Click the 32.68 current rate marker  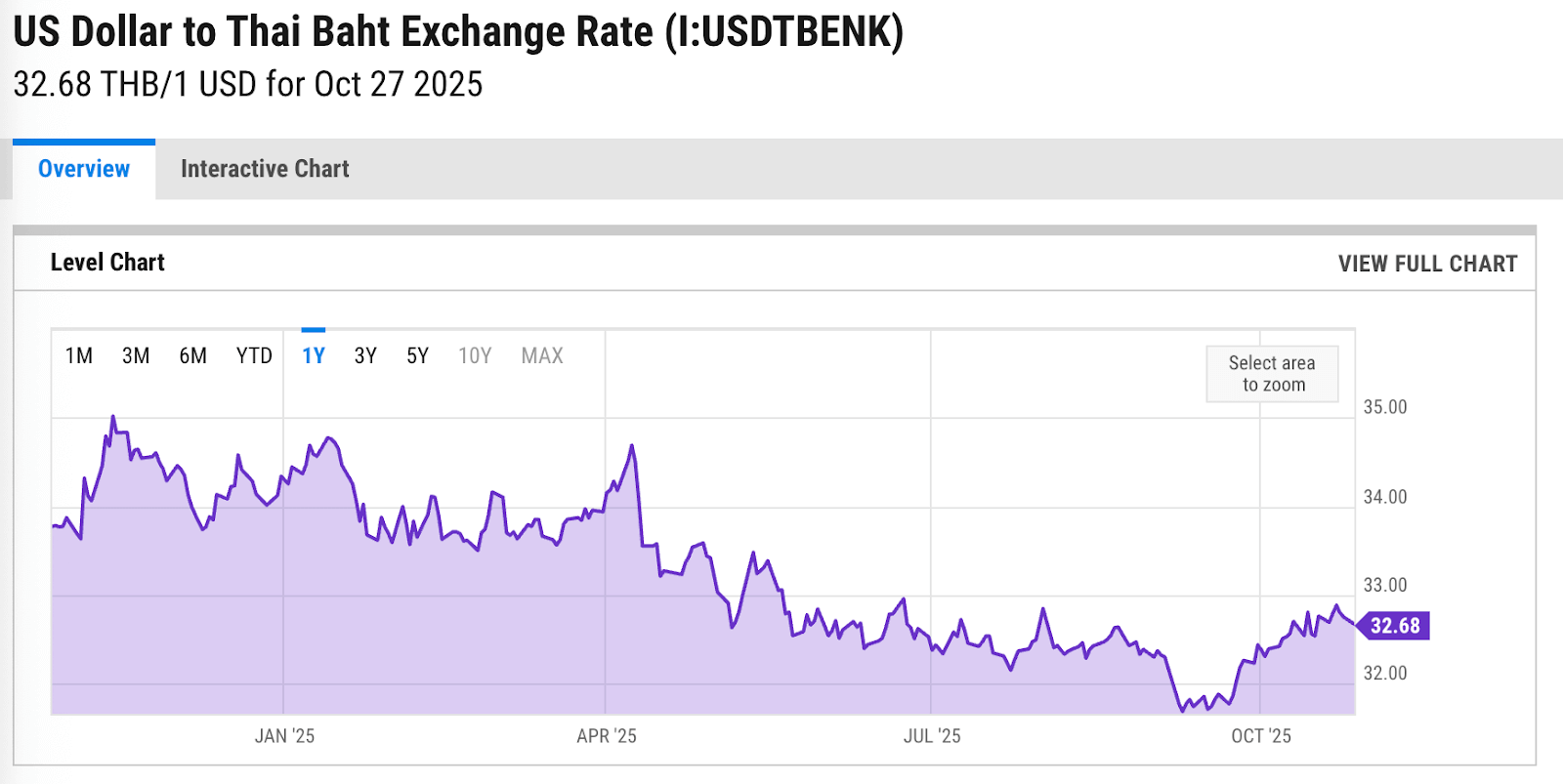[1394, 626]
